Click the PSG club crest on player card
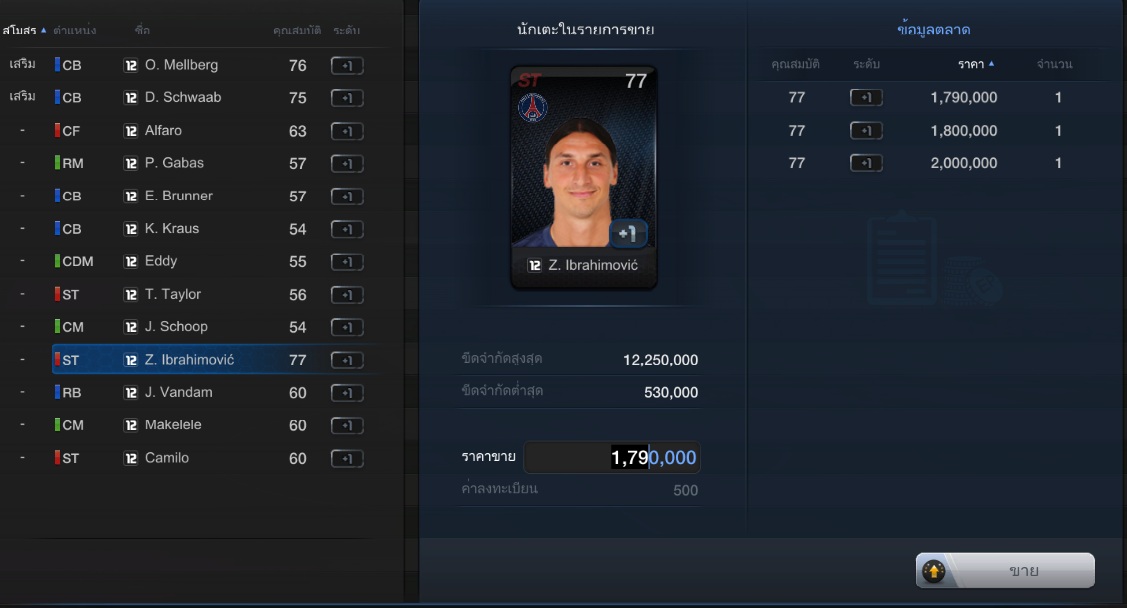1127x608 pixels. [x=533, y=108]
